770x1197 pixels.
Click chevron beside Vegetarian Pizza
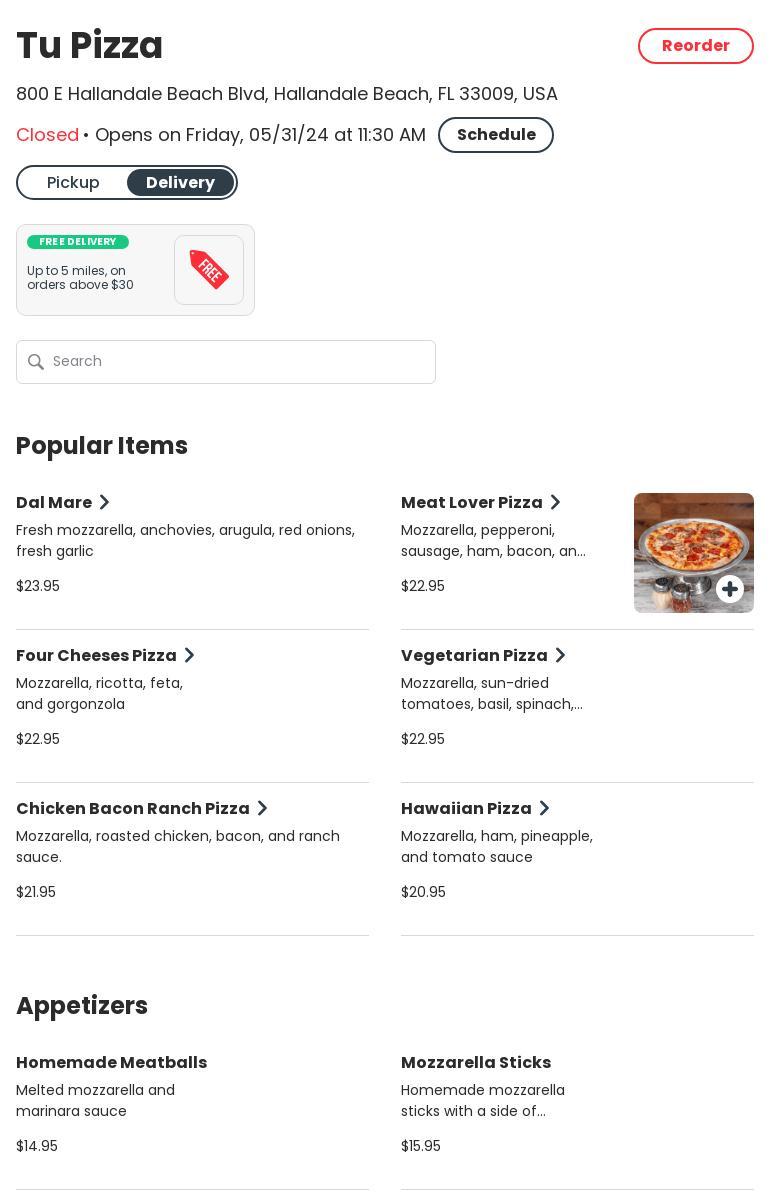pyautogui.click(x=560, y=655)
